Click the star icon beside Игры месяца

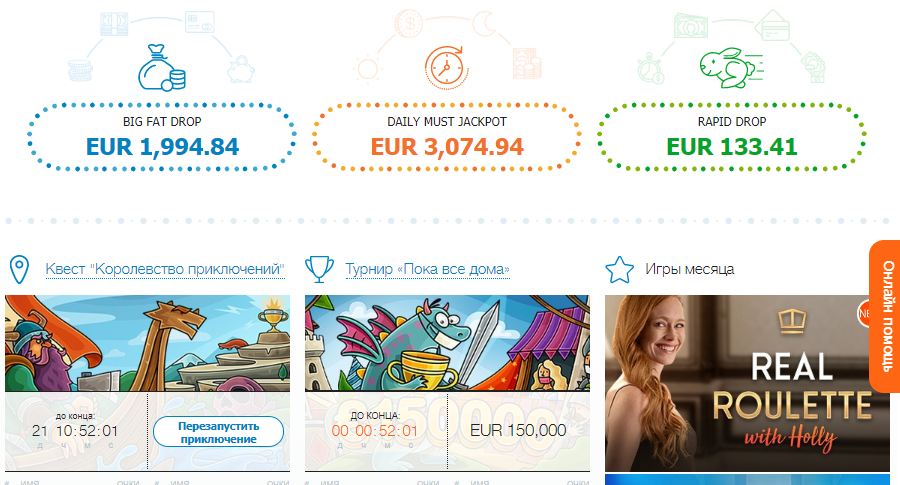tap(620, 270)
